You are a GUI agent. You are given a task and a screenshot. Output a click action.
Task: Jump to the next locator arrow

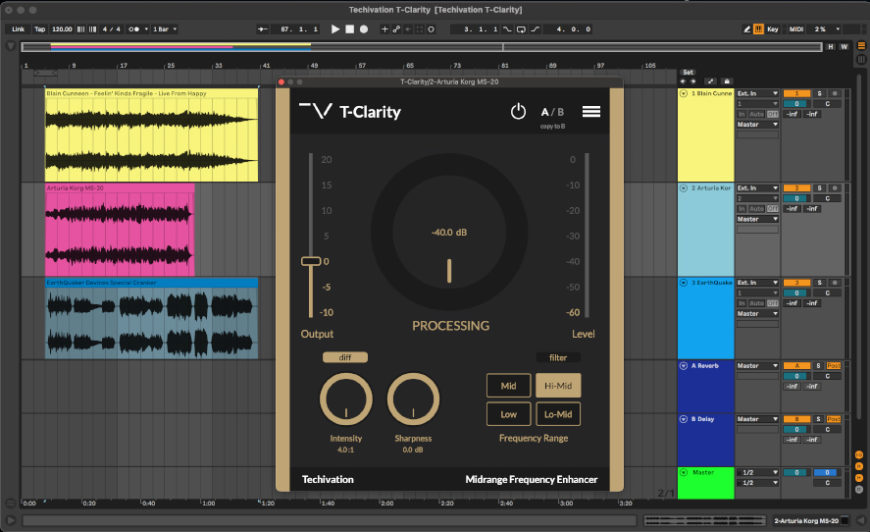pos(693,82)
